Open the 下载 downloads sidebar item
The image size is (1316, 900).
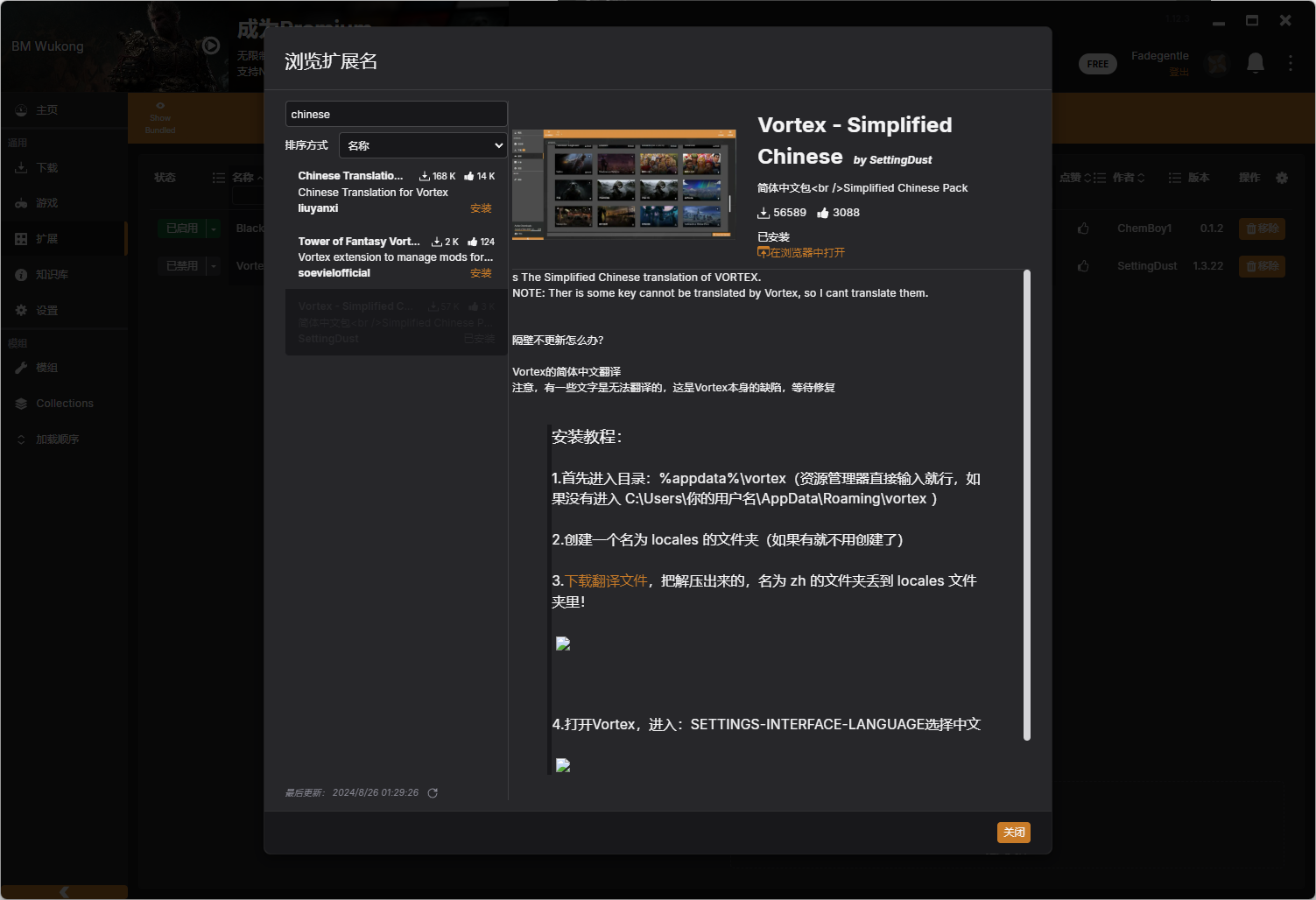point(64,168)
